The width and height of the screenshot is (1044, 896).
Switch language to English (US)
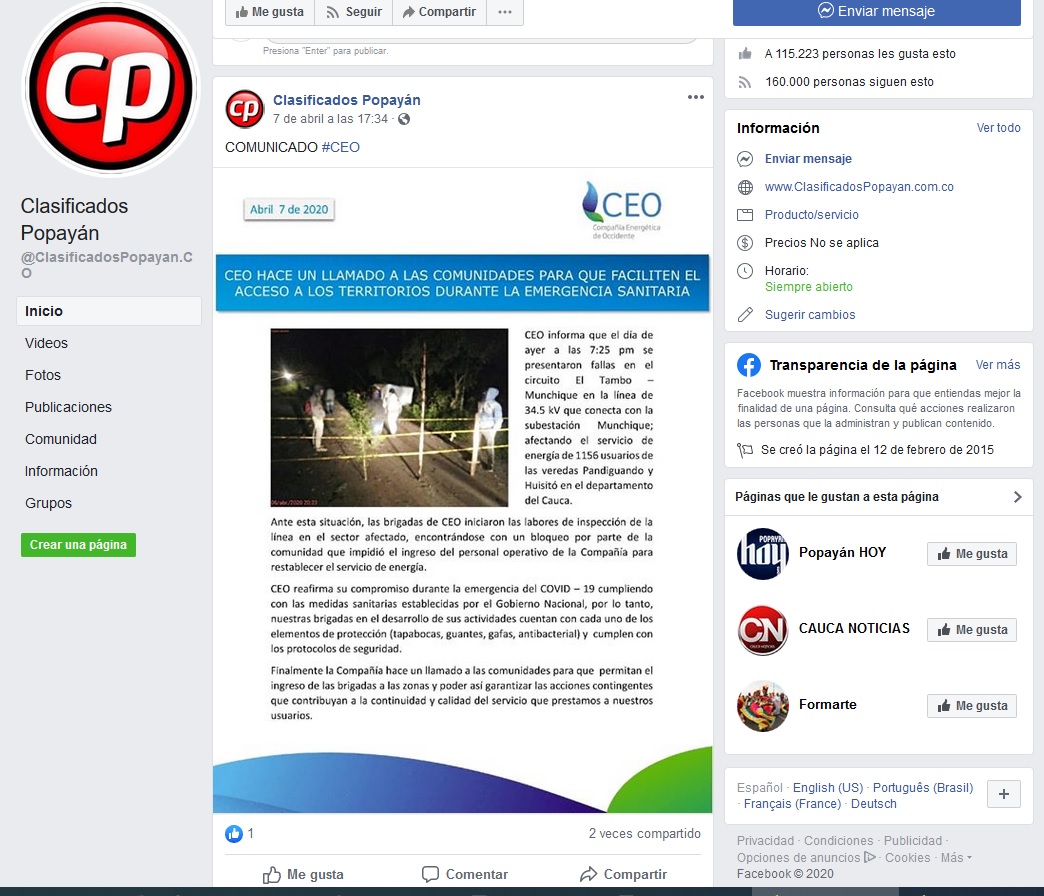[828, 787]
